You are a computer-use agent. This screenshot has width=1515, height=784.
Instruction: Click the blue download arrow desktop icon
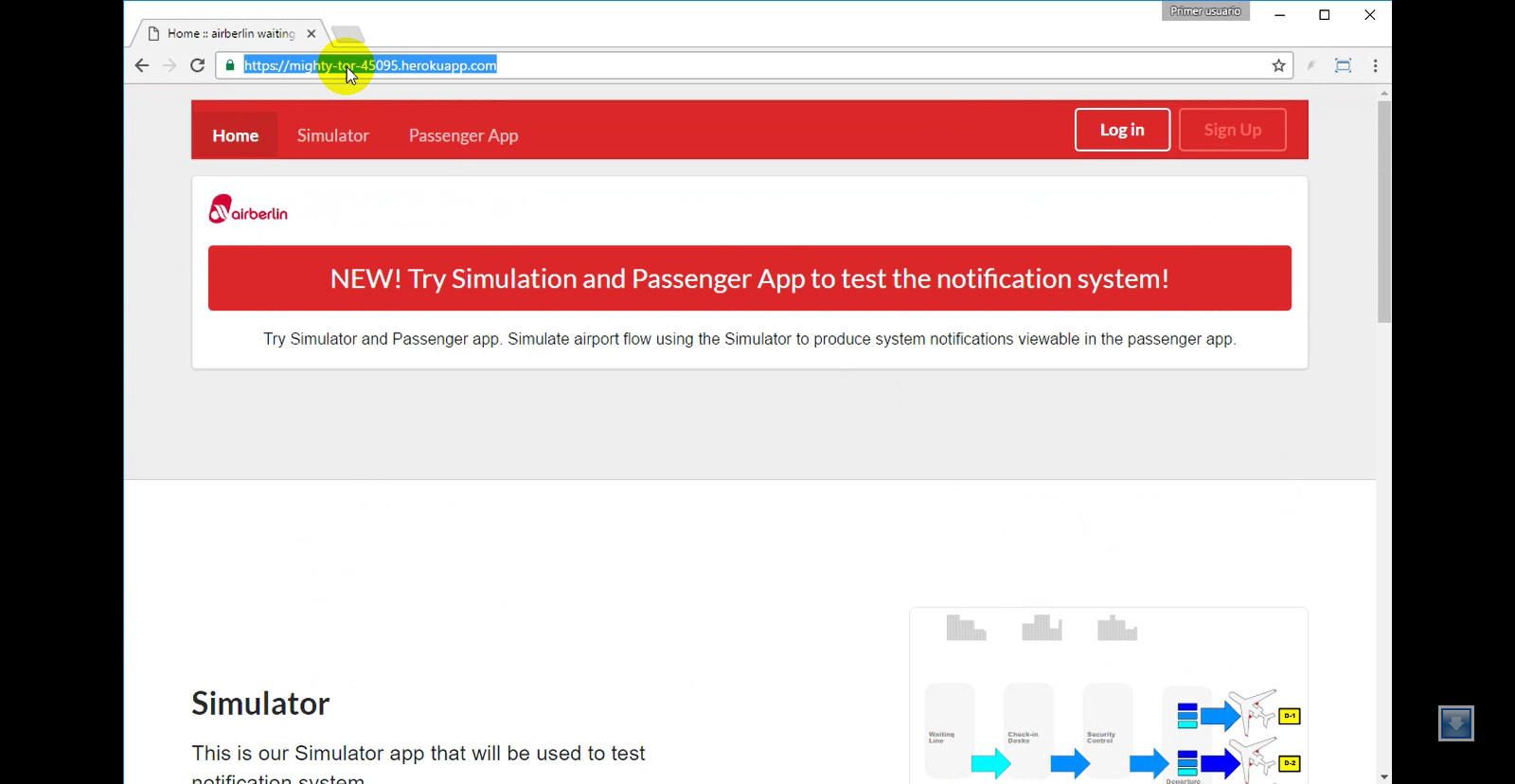pos(1455,723)
